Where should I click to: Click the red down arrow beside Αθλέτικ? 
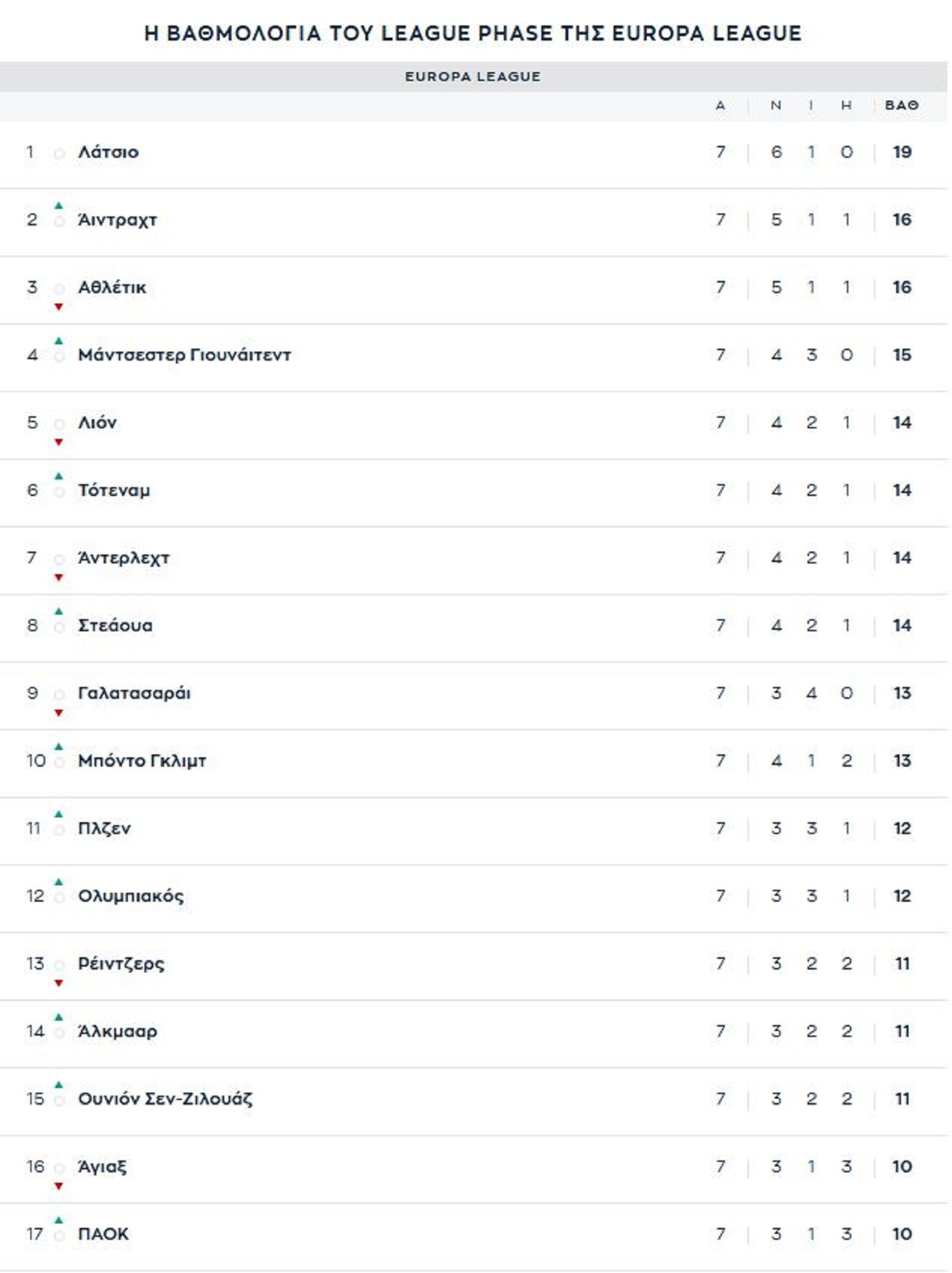pyautogui.click(x=58, y=307)
